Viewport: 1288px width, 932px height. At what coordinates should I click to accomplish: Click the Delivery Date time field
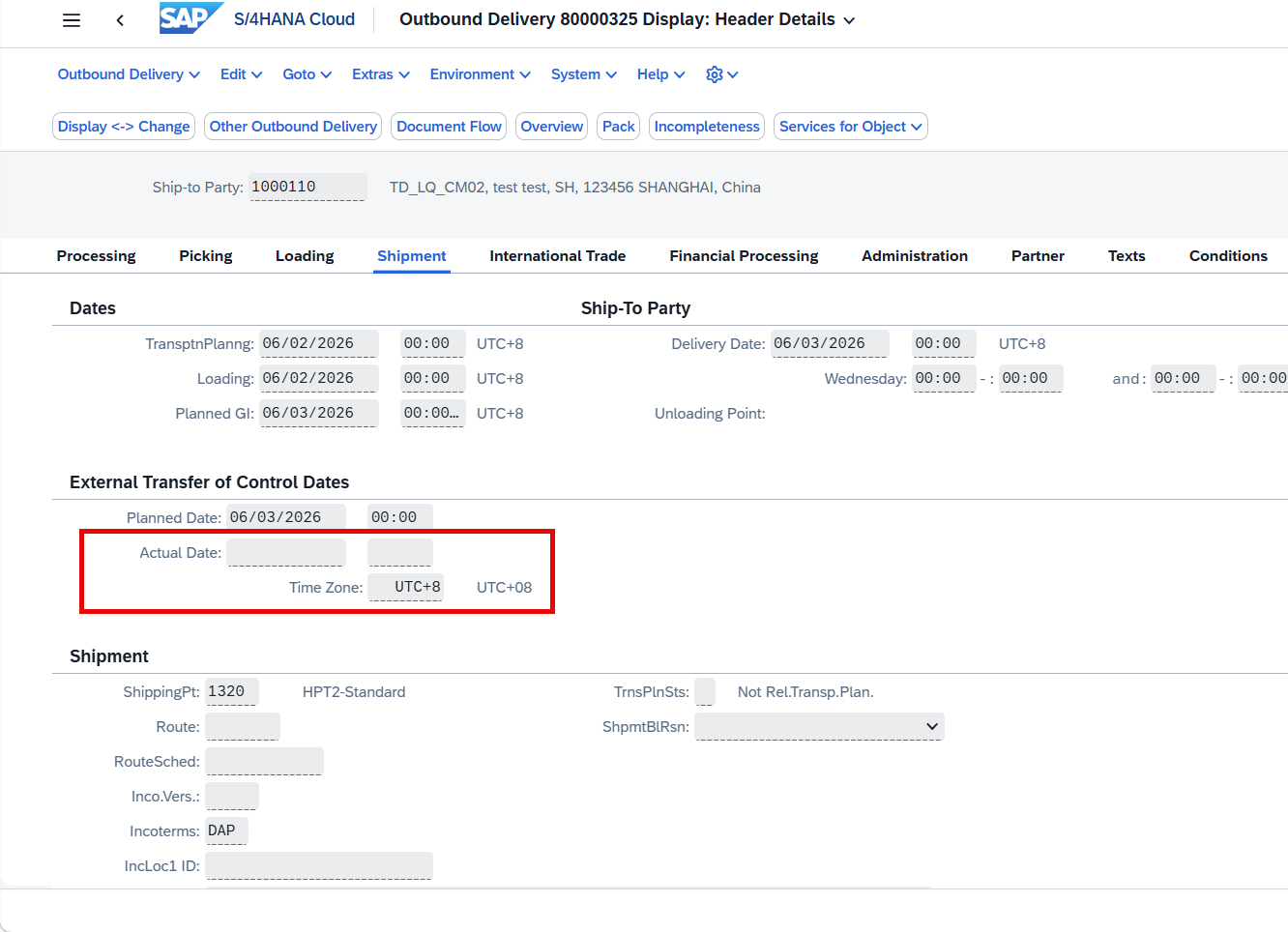pyautogui.click(x=944, y=343)
